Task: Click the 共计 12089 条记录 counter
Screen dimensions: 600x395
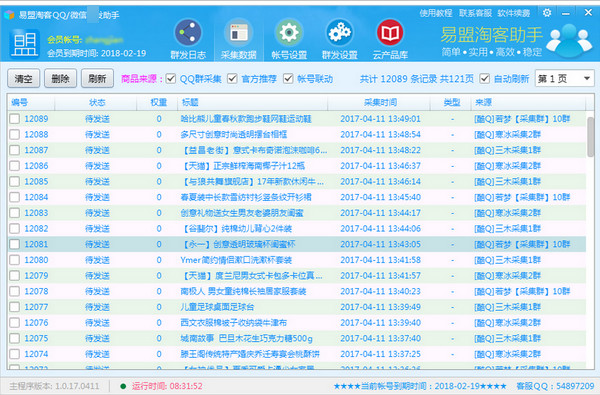Action: pyautogui.click(x=416, y=79)
